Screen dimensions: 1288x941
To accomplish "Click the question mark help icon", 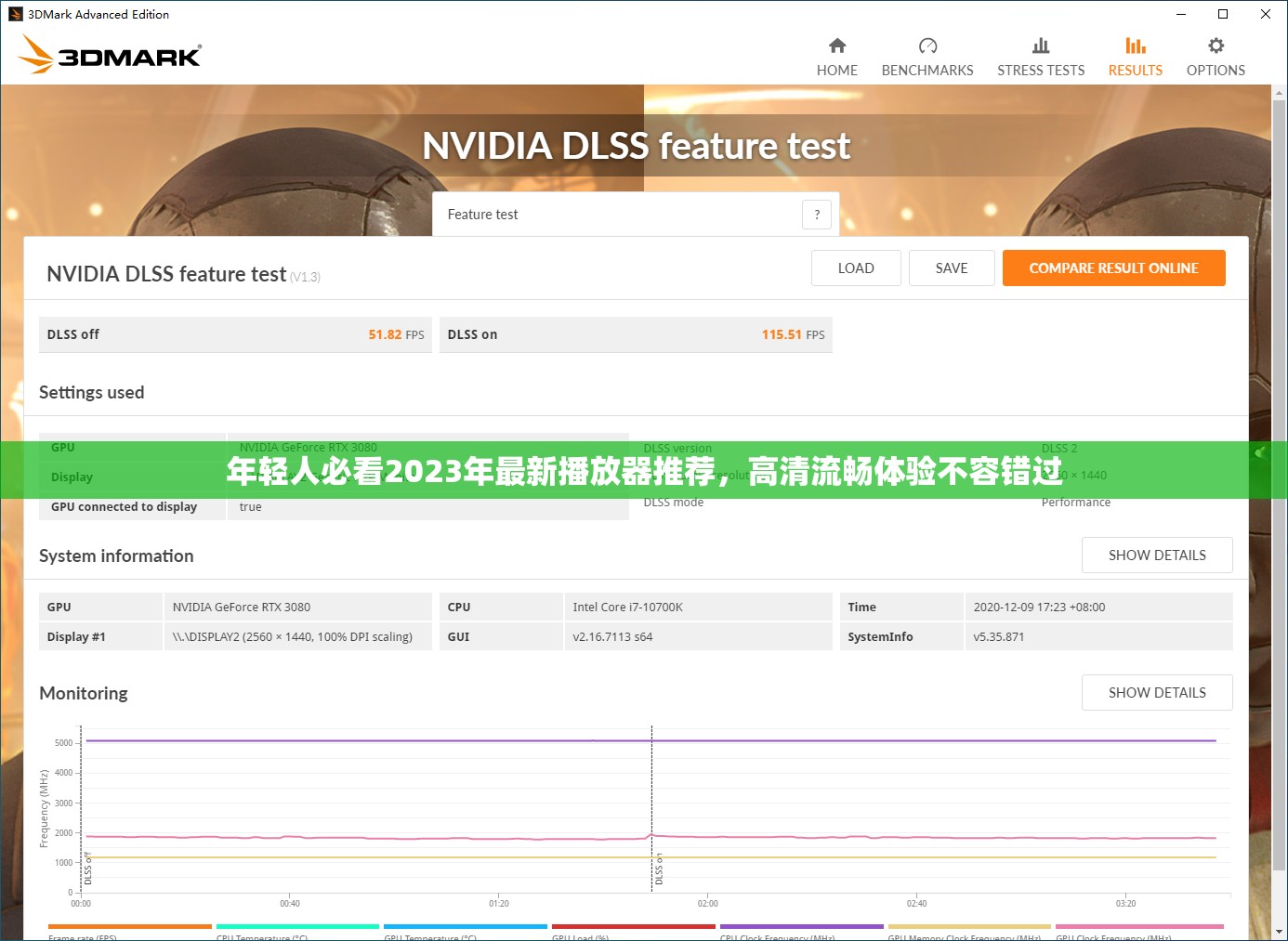I will pos(817,215).
